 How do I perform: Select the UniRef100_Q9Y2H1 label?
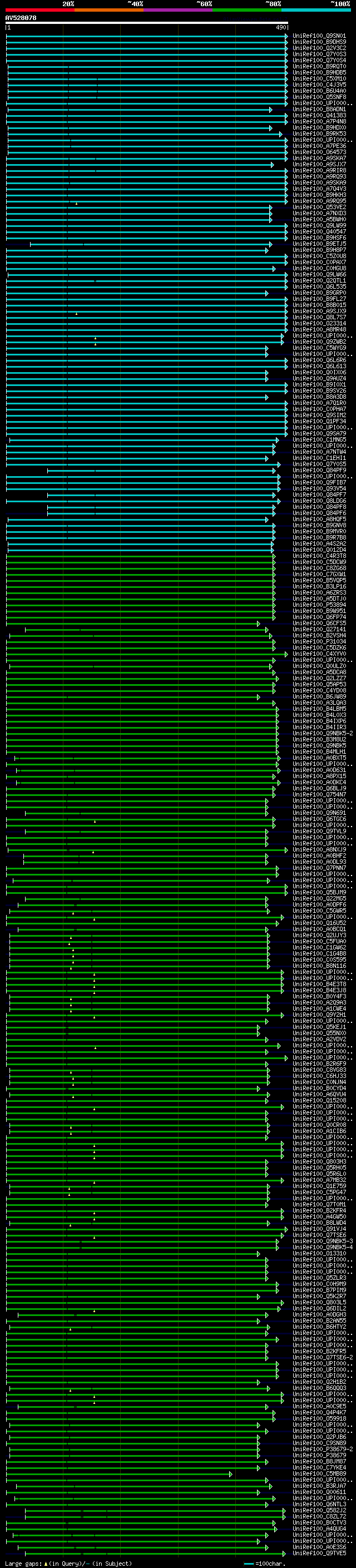pyautogui.click(x=319, y=1015)
